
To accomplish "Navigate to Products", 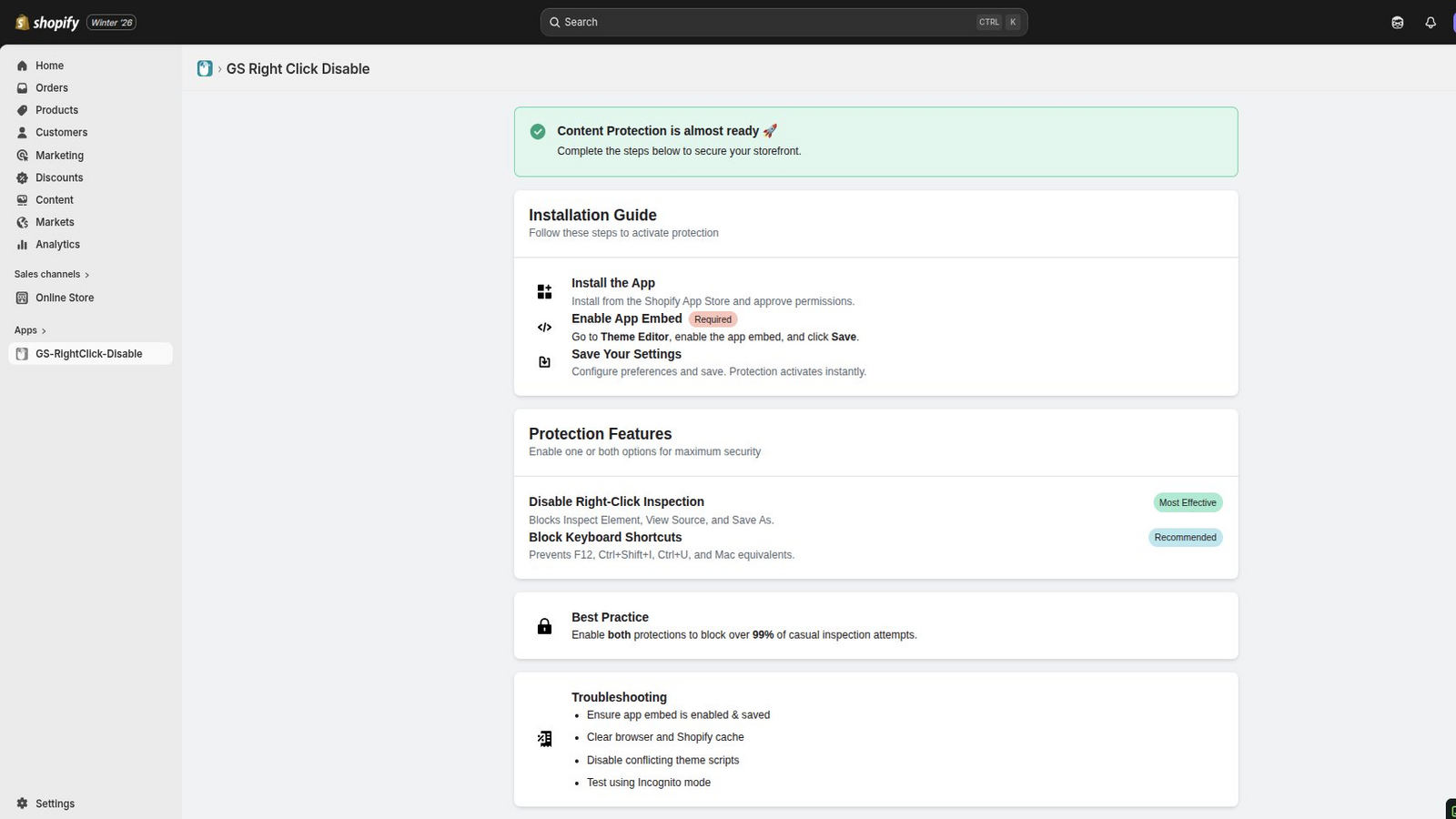I will 91,110.
